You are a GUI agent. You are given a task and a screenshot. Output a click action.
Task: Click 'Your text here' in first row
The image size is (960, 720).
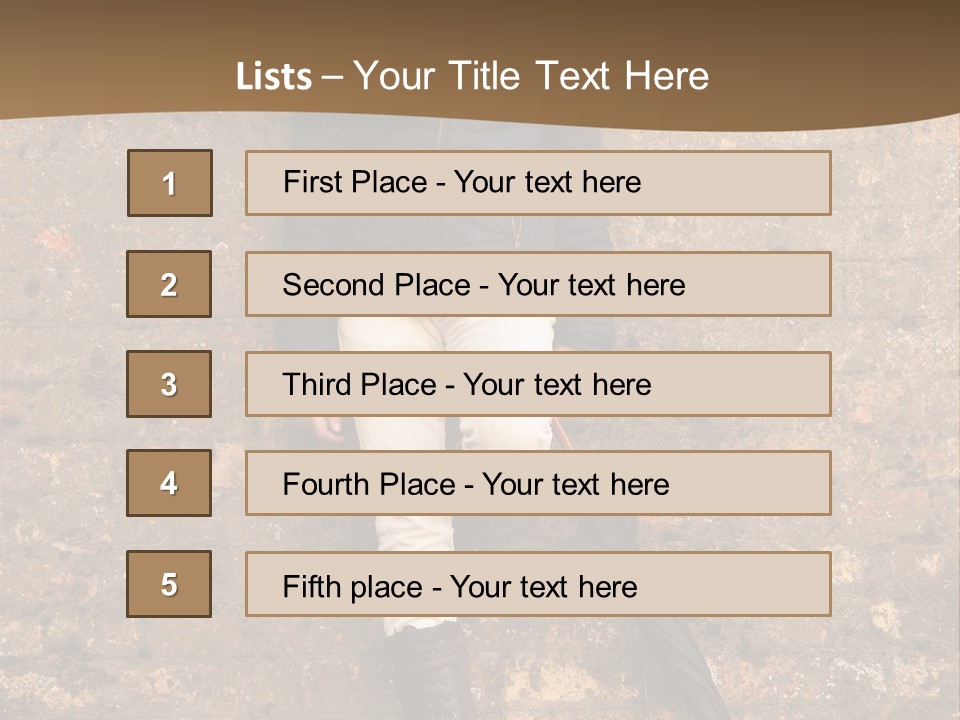point(547,182)
